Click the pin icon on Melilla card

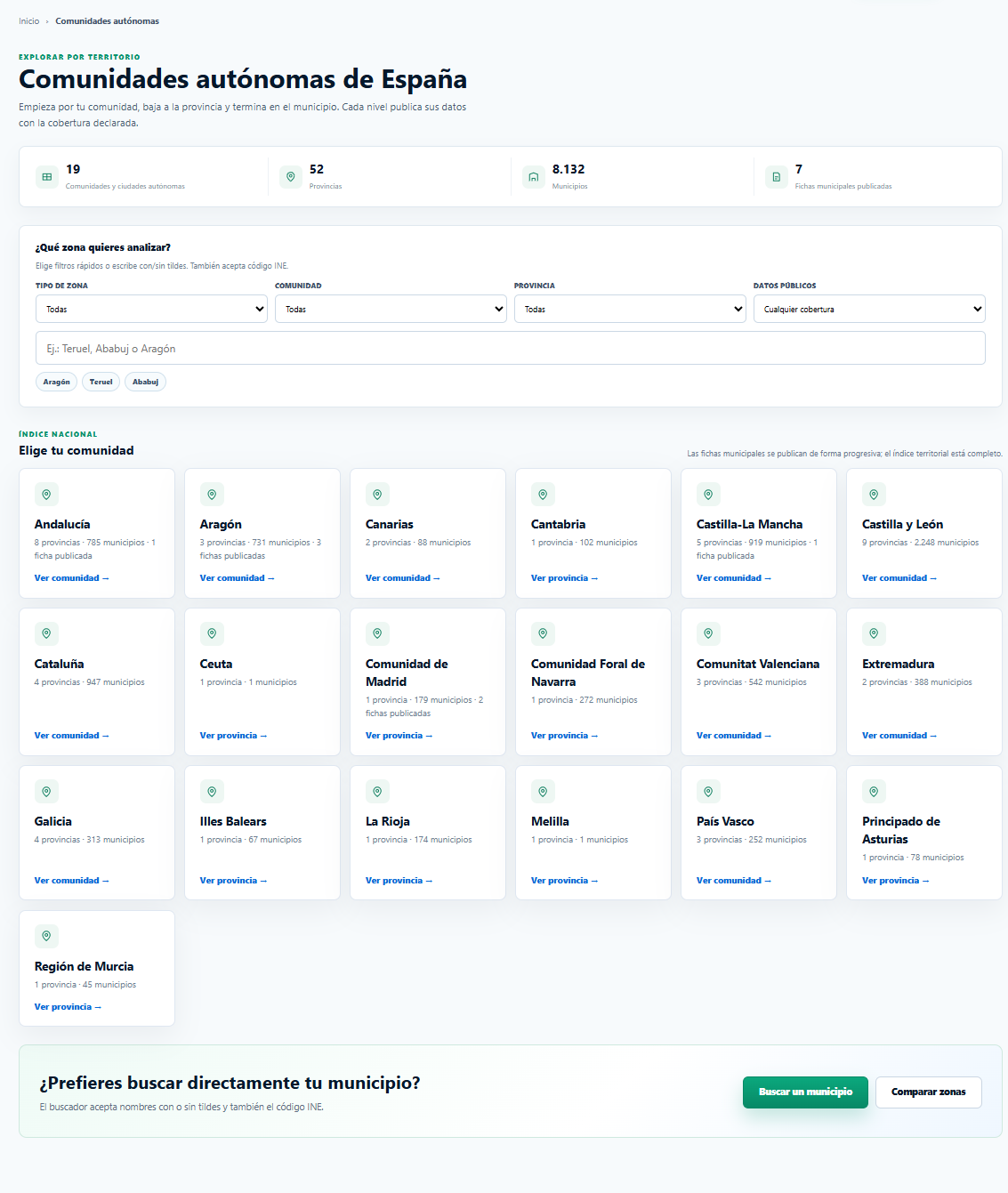click(543, 792)
